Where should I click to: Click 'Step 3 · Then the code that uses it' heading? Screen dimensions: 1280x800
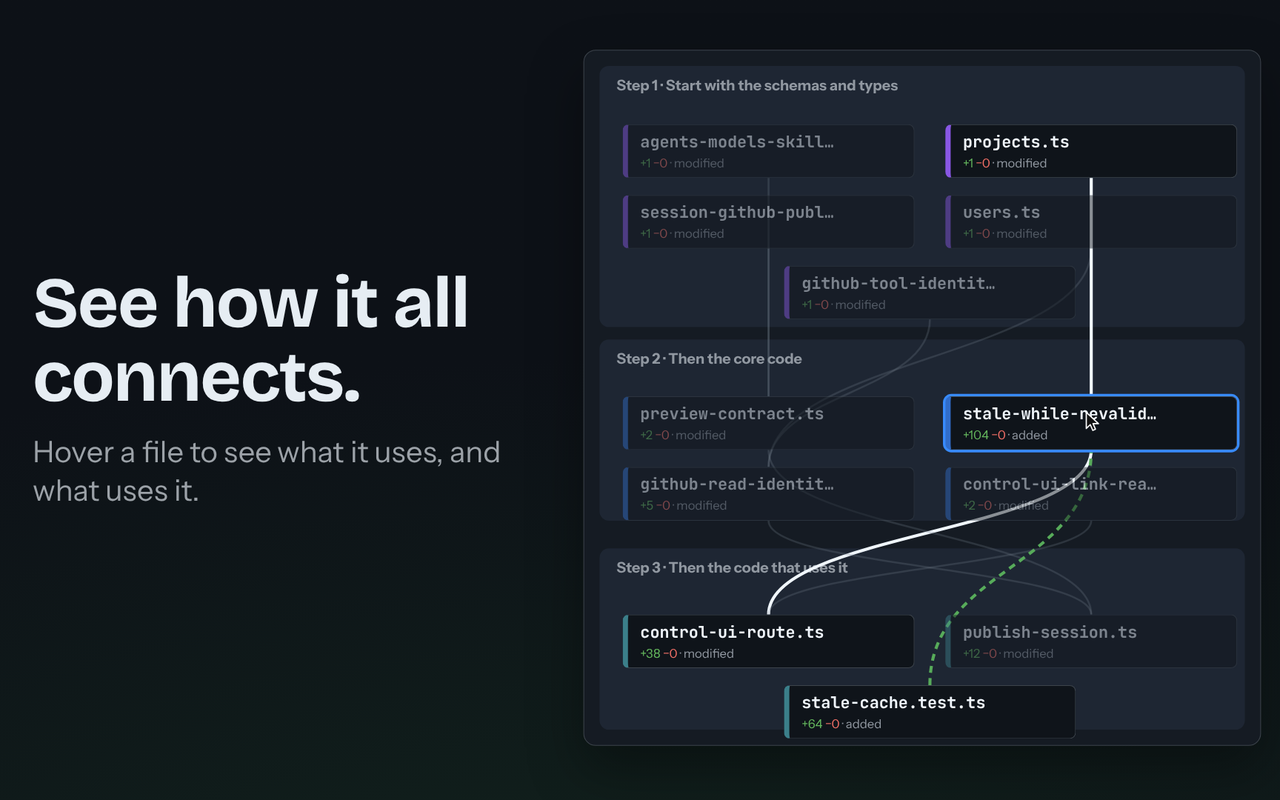tap(732, 568)
